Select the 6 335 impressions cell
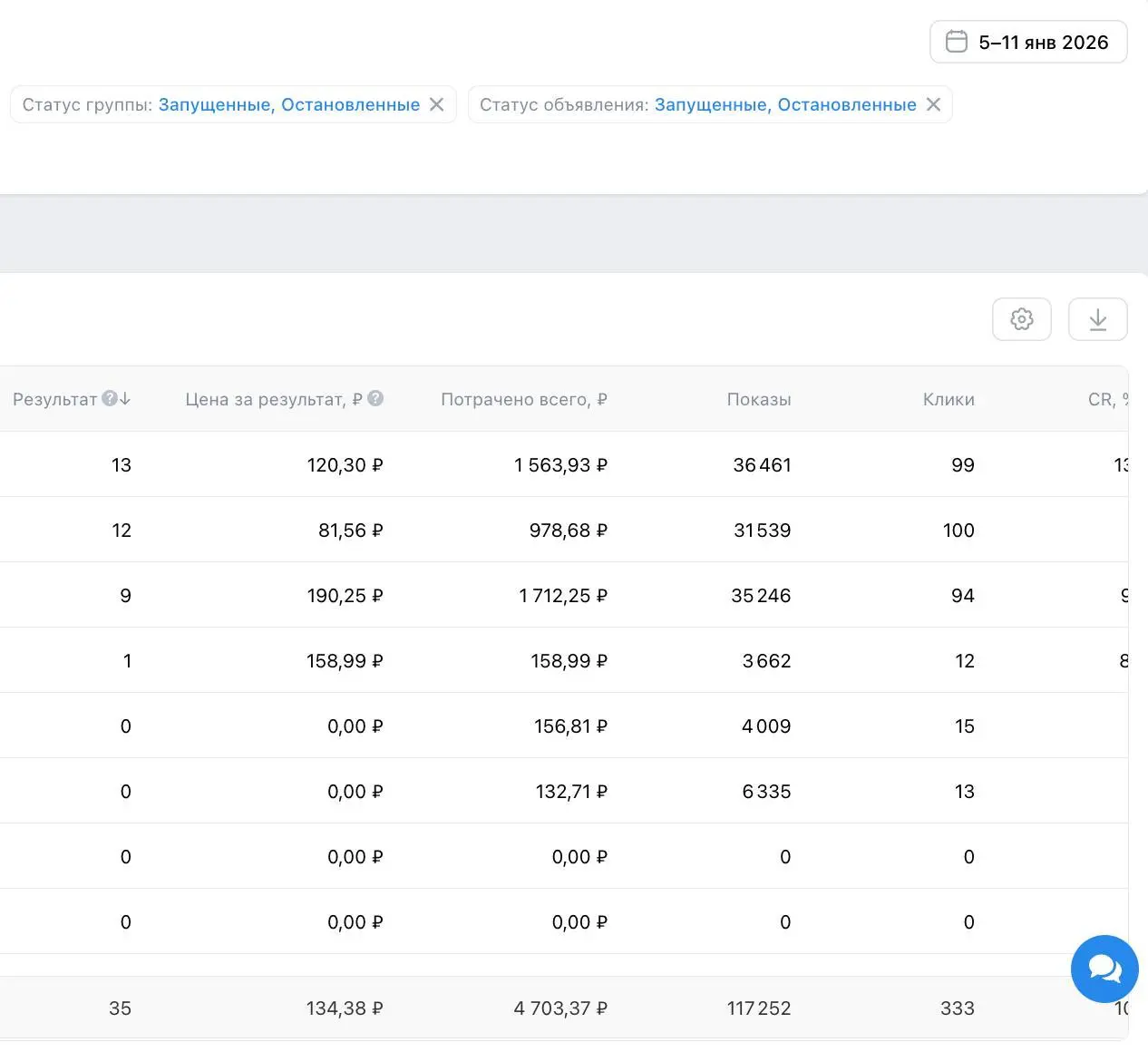Image resolution: width=1148 pixels, height=1052 pixels. pos(766,792)
